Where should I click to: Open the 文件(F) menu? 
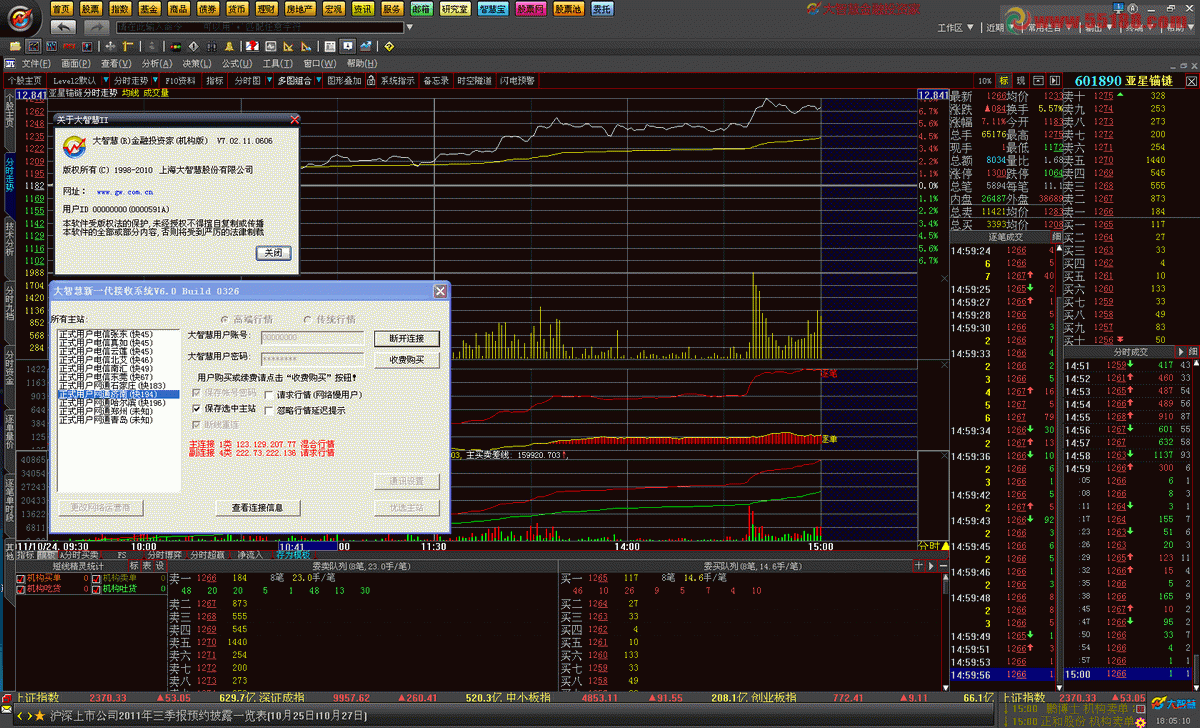coord(36,63)
